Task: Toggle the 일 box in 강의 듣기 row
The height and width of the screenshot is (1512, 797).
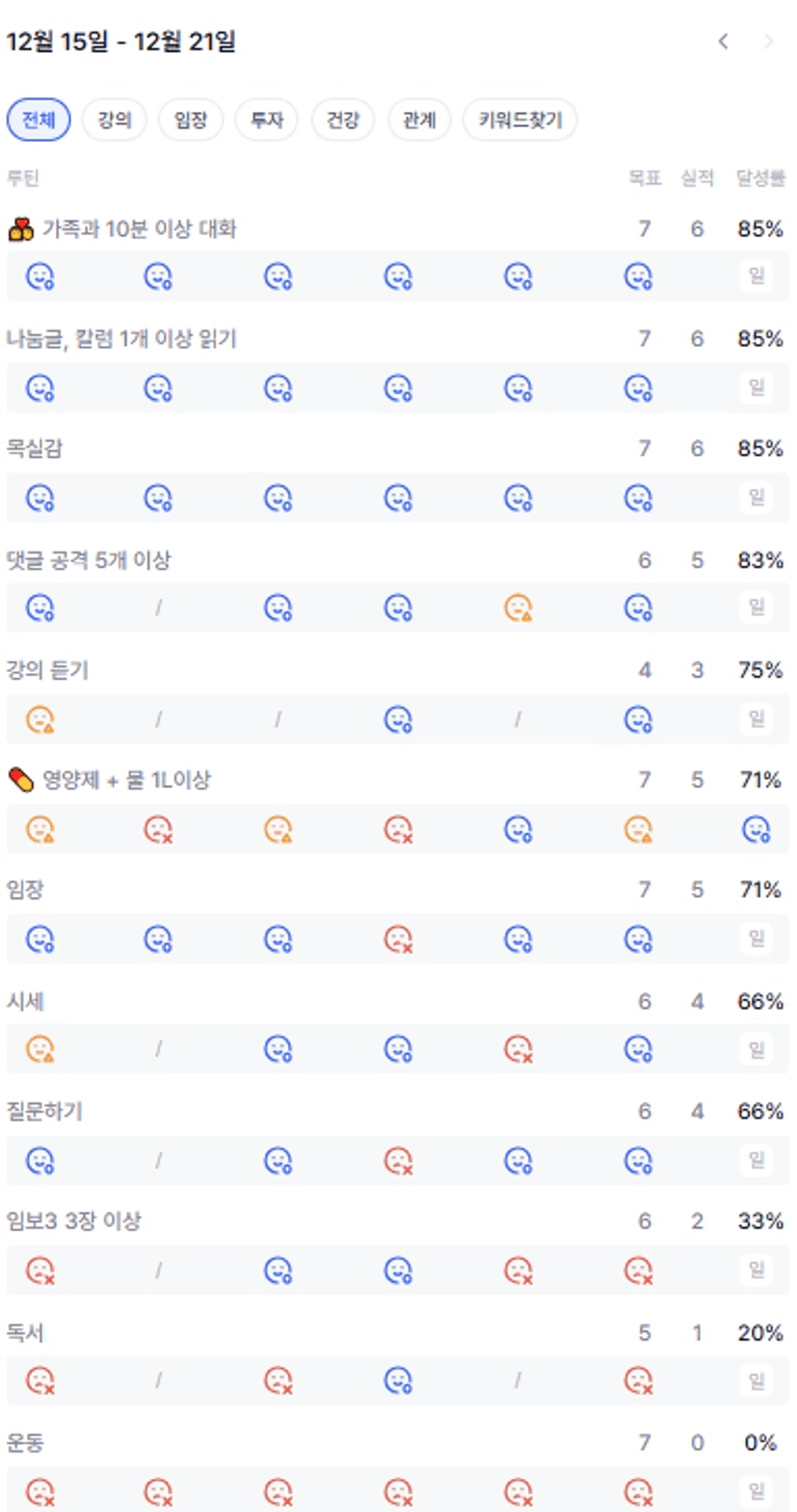Action: [x=757, y=718]
